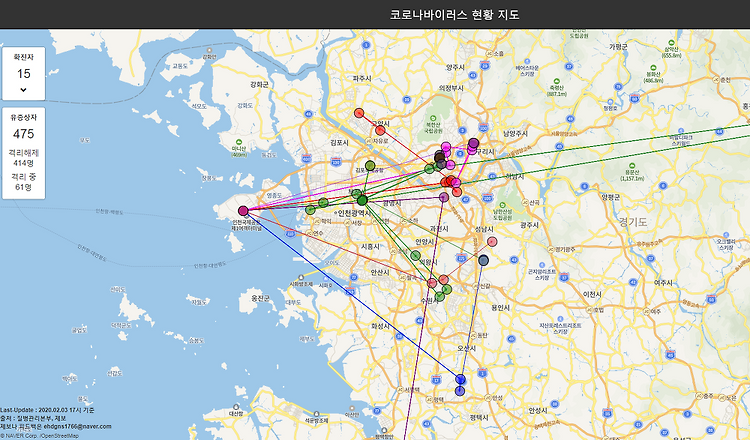The width and height of the screenshot is (750, 440).
Task: Click the 가평군 label
Action: tap(618, 46)
